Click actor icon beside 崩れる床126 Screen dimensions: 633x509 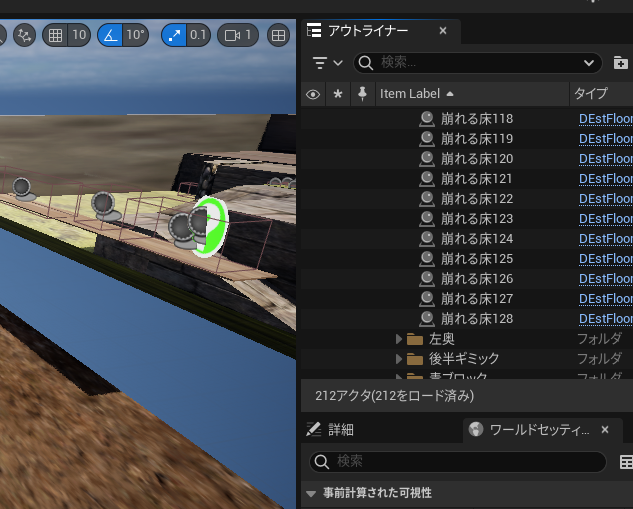pos(427,279)
